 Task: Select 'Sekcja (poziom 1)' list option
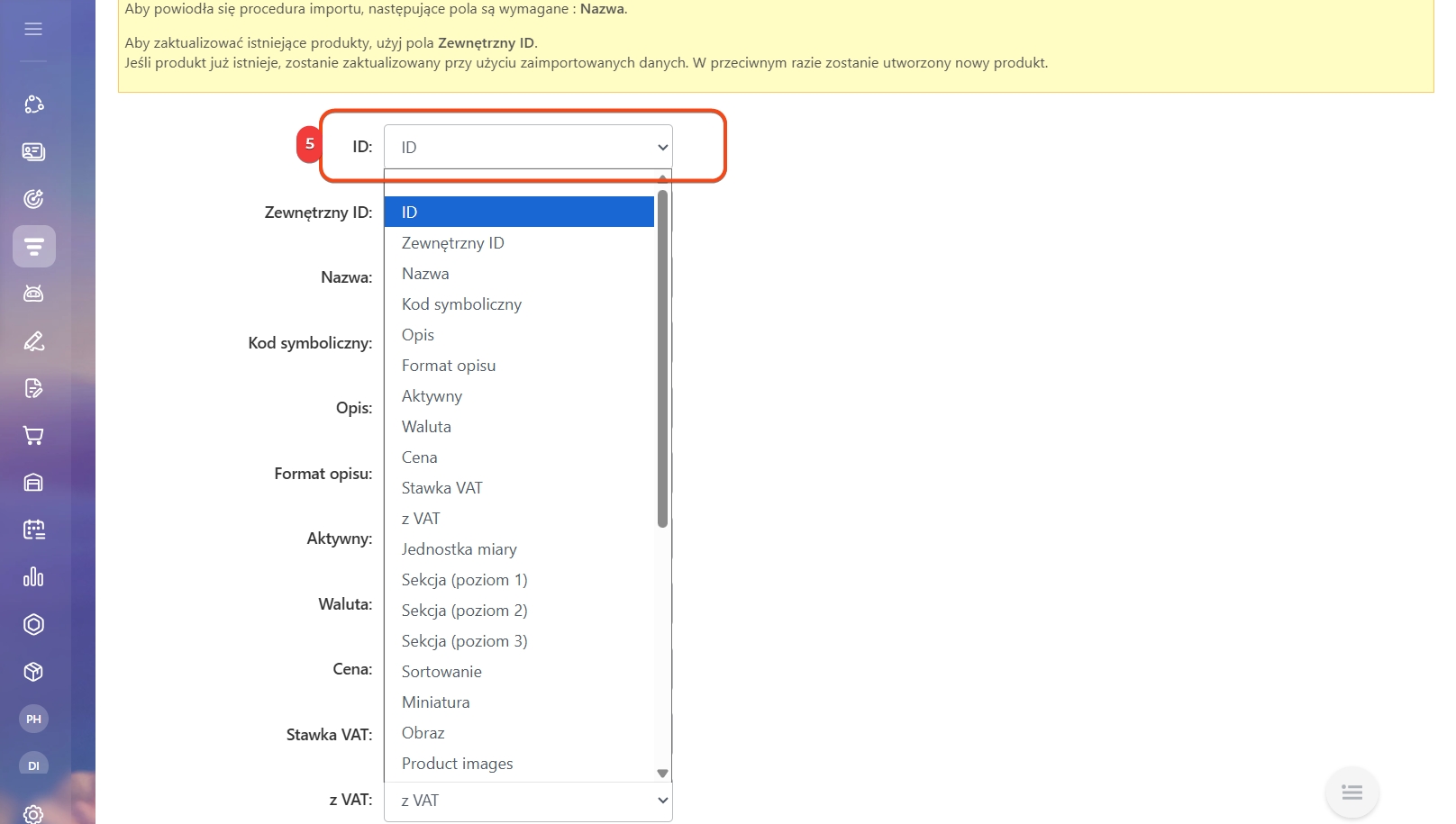(x=464, y=580)
